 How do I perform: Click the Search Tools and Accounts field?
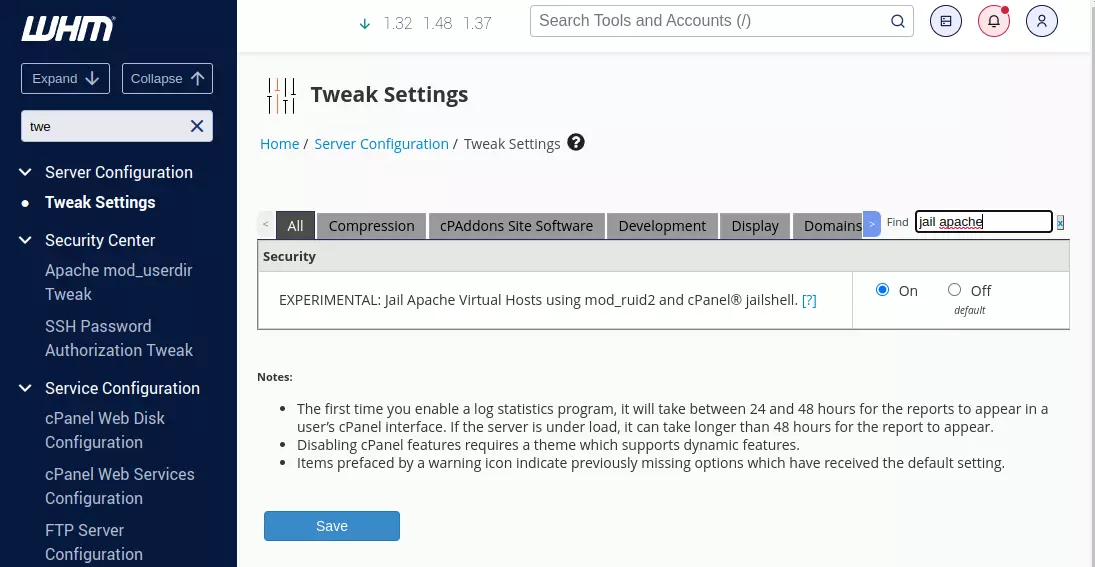coord(710,21)
